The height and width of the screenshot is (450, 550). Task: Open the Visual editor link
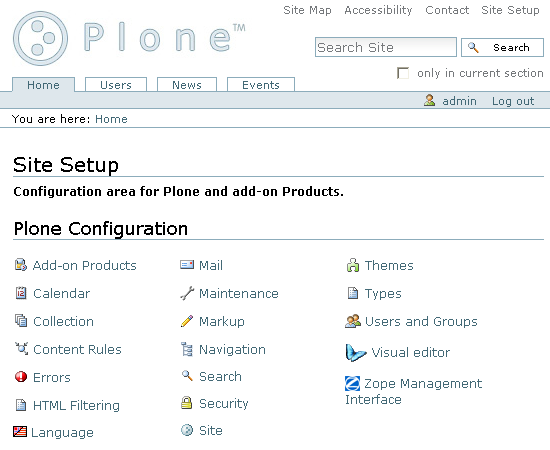(411, 352)
